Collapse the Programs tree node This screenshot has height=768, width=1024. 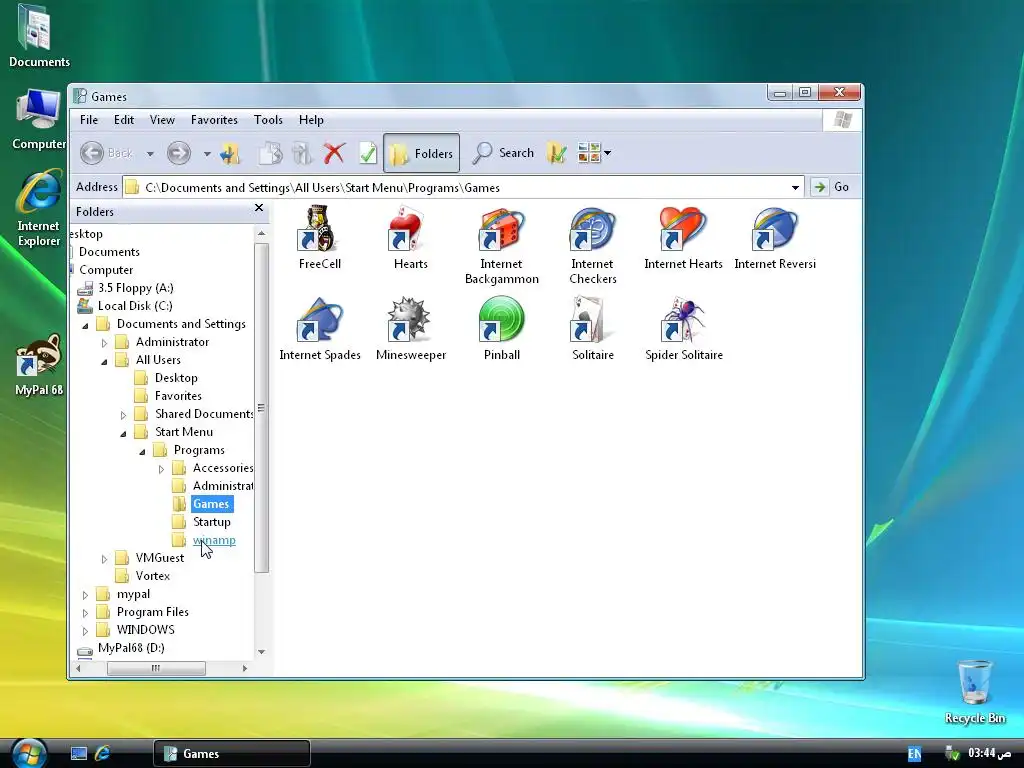pyautogui.click(x=142, y=451)
